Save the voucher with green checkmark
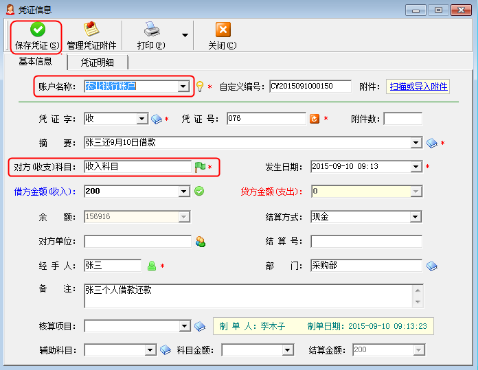 click(37, 36)
